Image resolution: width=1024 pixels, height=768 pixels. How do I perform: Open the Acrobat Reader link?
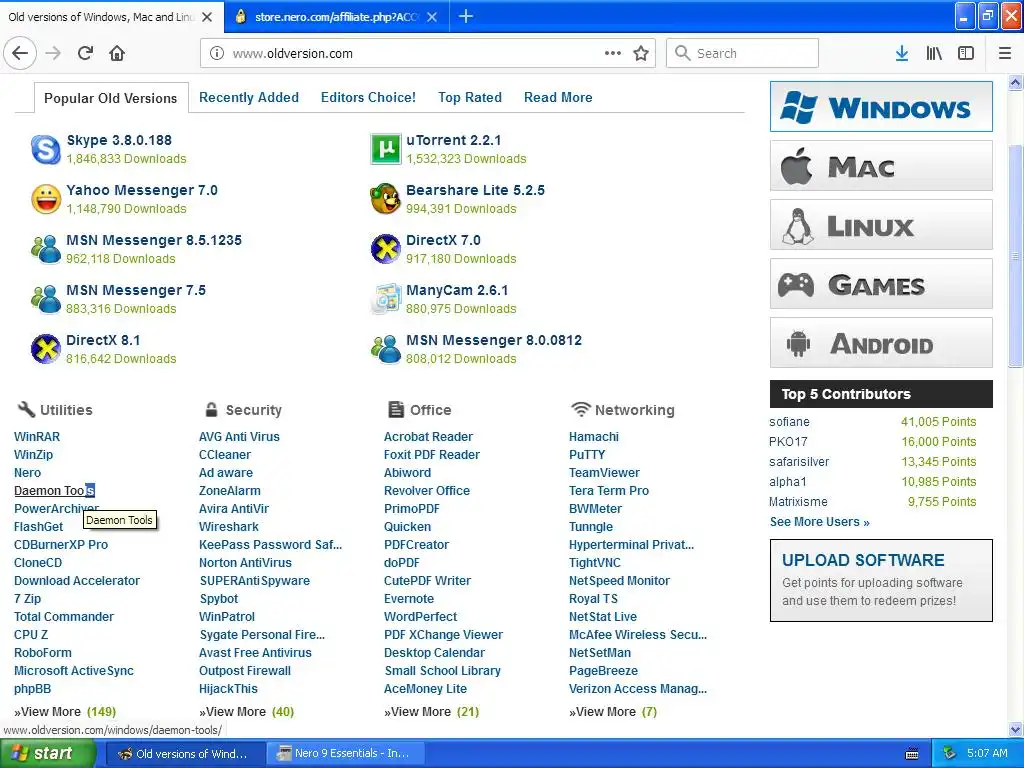(x=428, y=437)
